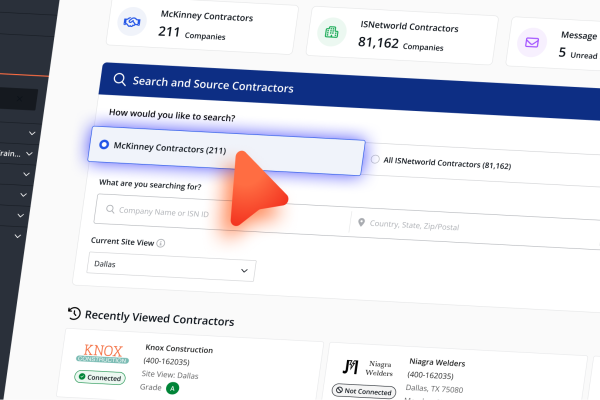Click the ISNetworld Contractors building icon
Viewport: 600px width, 400px height.
(332, 32)
